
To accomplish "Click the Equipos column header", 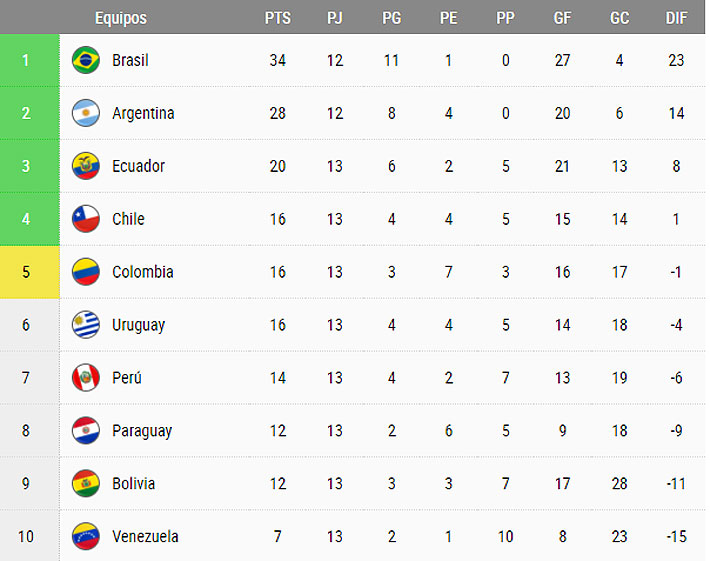I will tap(121, 18).
